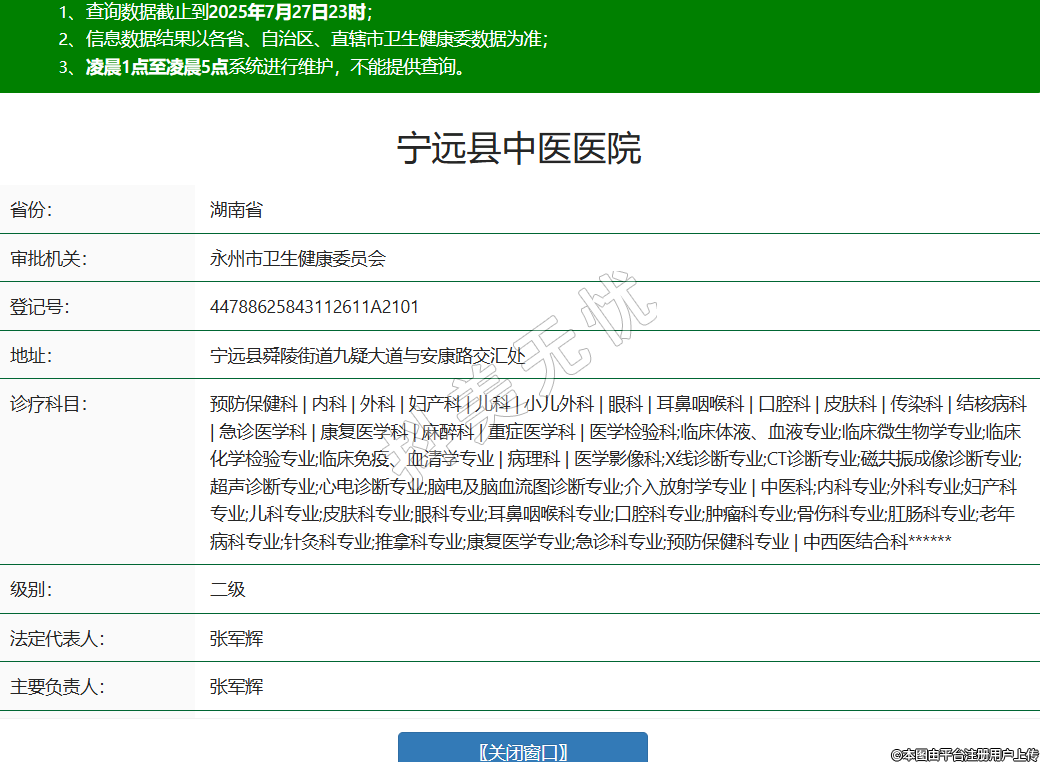This screenshot has width=1040, height=762.
Task: Click the 登记号 field label
Action: click(x=40, y=307)
